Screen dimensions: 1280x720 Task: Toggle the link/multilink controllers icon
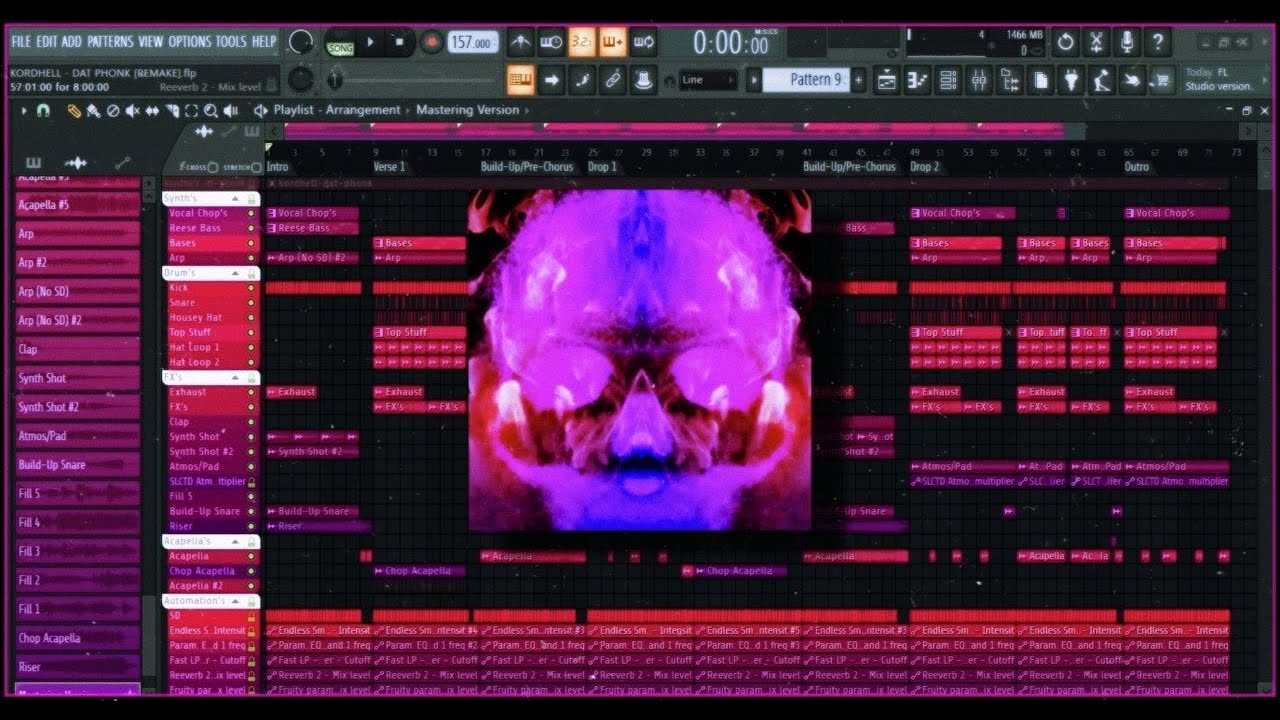[613, 80]
